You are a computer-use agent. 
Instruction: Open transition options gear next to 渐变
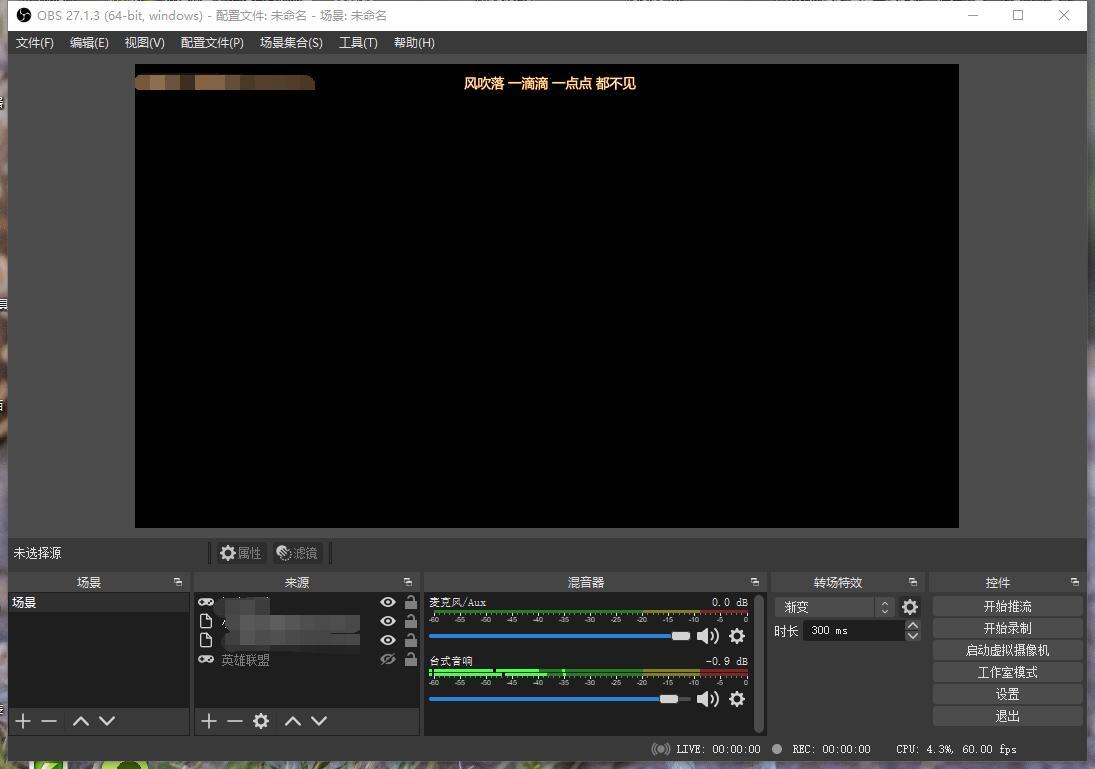(x=910, y=606)
